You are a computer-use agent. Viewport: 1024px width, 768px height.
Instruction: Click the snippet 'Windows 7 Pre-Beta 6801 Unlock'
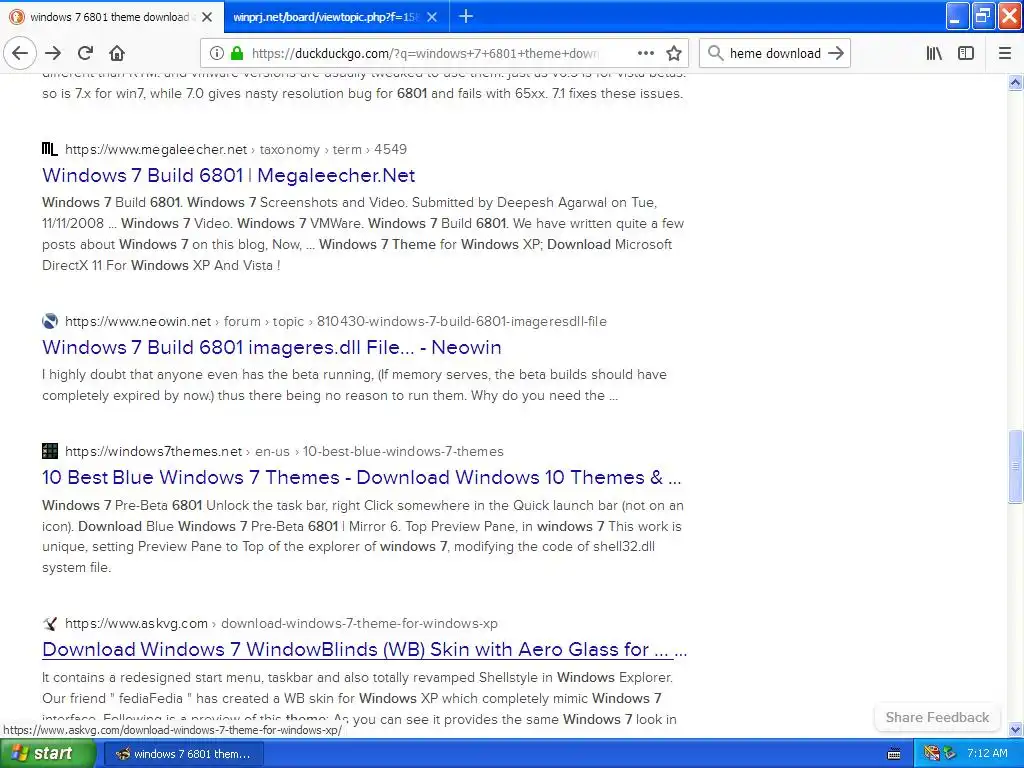pos(363,536)
